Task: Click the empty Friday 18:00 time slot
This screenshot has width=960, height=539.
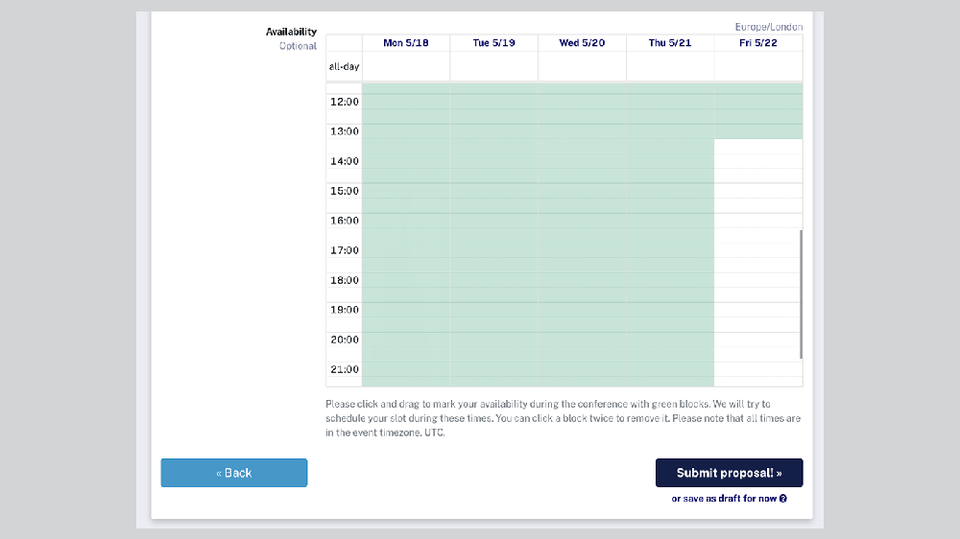Action: 758,280
